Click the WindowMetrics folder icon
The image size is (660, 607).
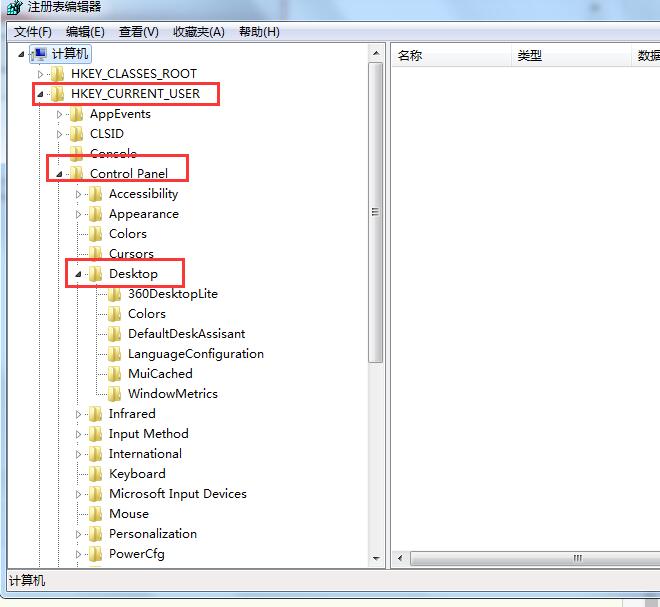114,394
